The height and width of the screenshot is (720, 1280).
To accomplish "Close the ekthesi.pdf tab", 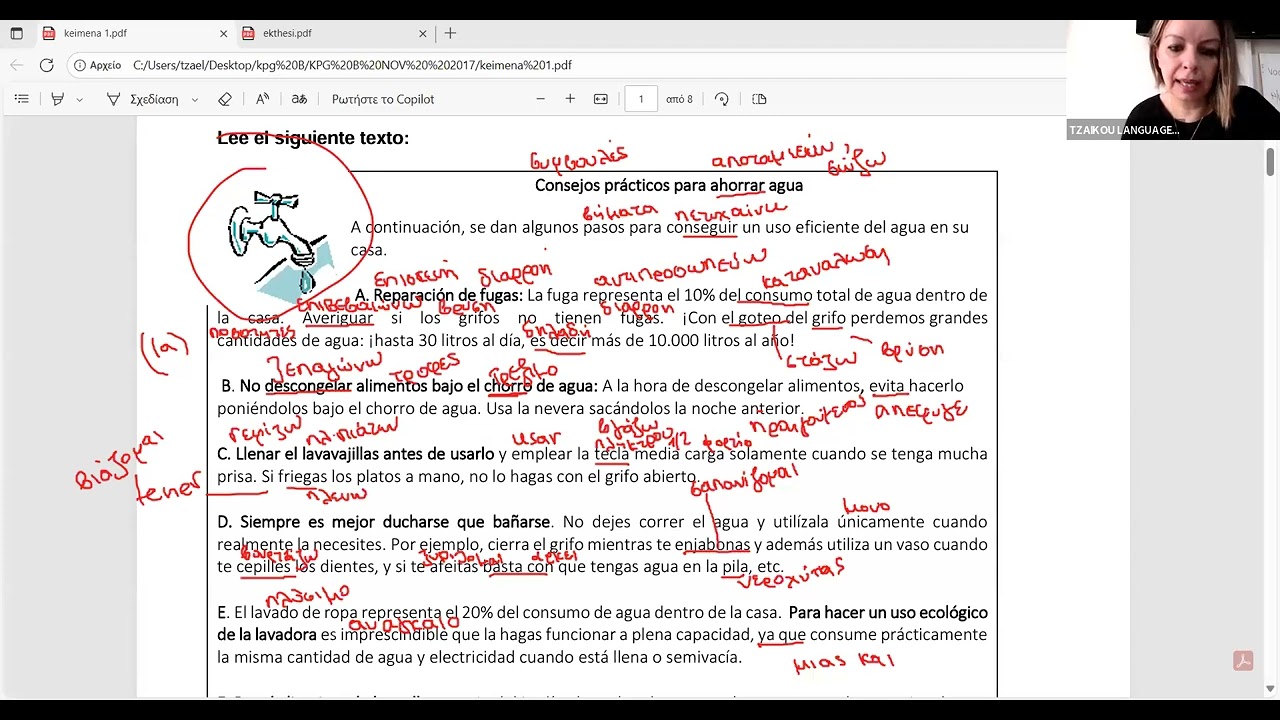I will click(422, 33).
